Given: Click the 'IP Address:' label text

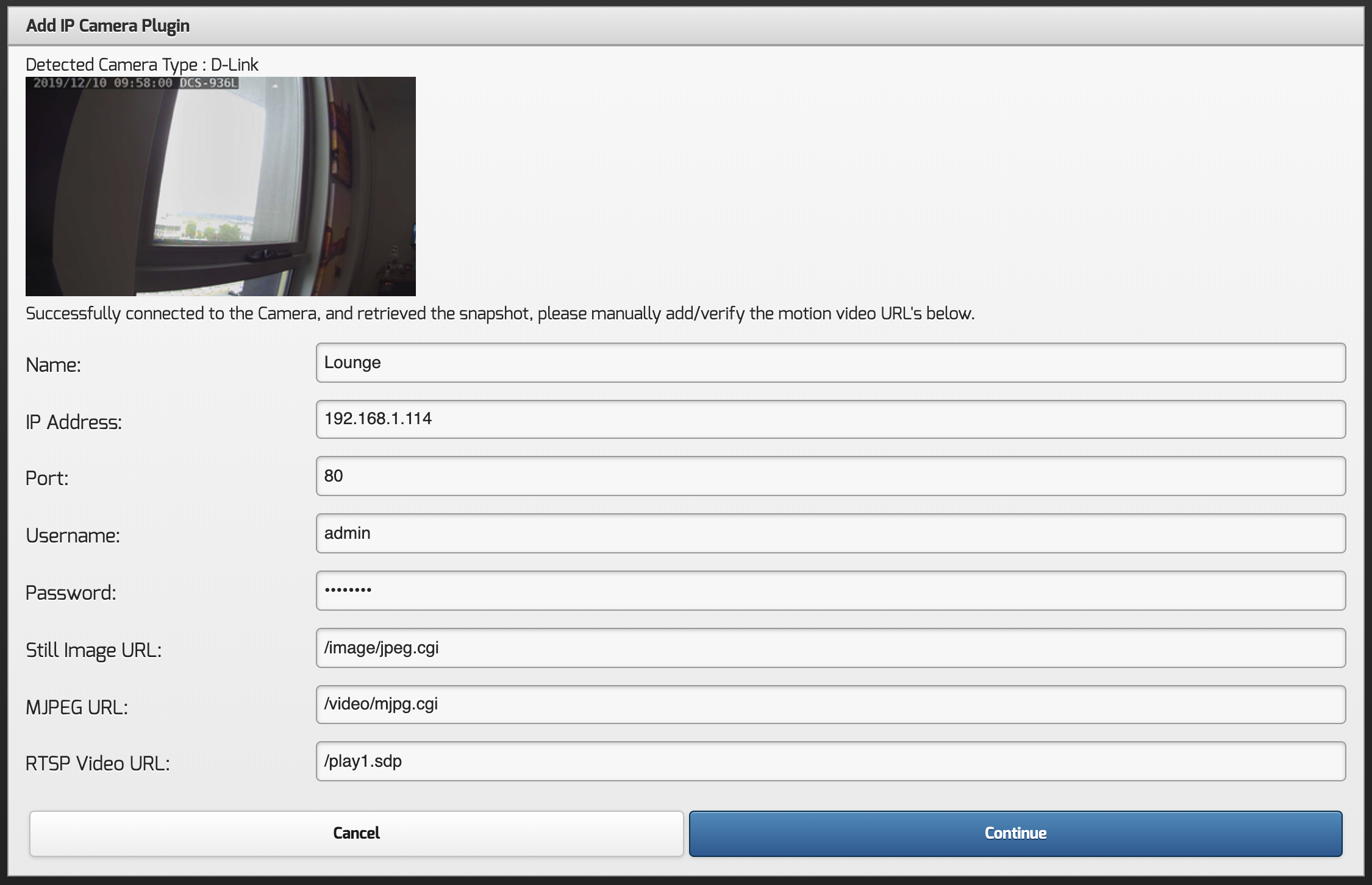Looking at the screenshot, I should [74, 422].
